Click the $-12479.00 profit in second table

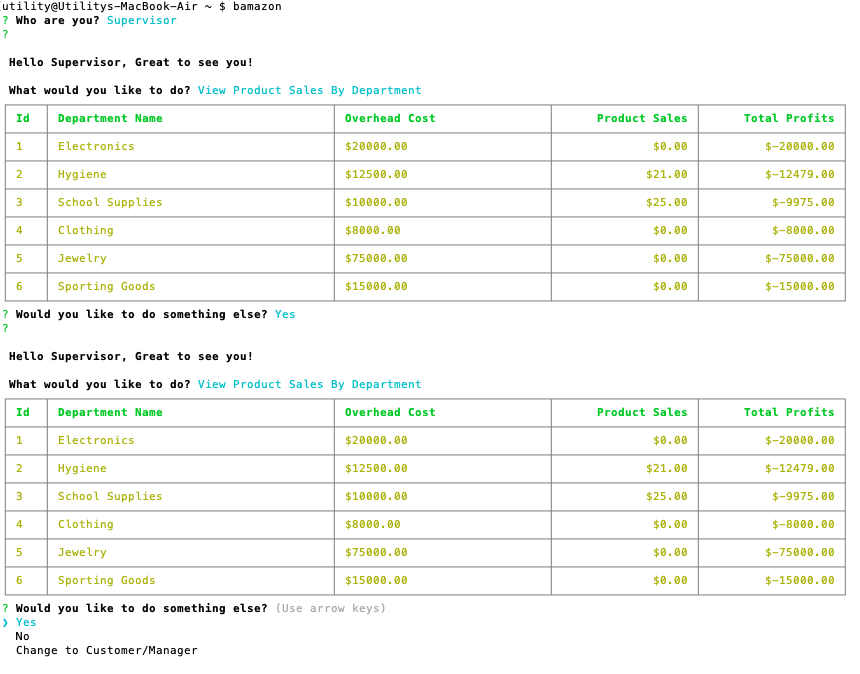coord(799,468)
